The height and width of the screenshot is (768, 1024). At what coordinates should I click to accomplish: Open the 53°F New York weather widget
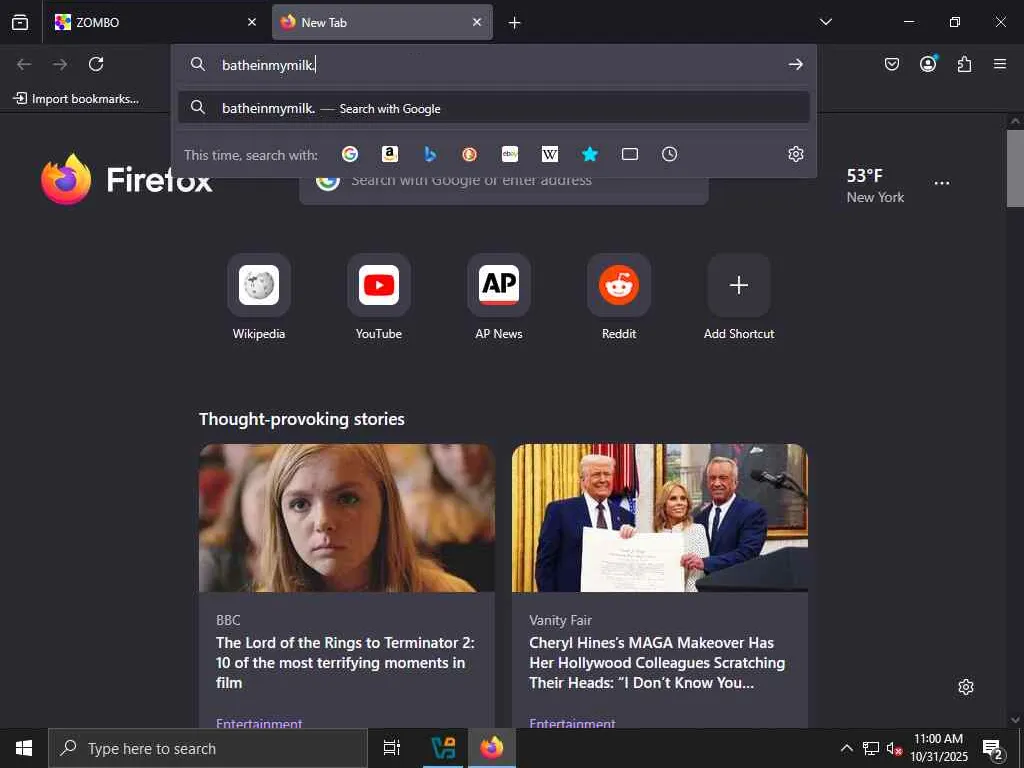[875, 185]
